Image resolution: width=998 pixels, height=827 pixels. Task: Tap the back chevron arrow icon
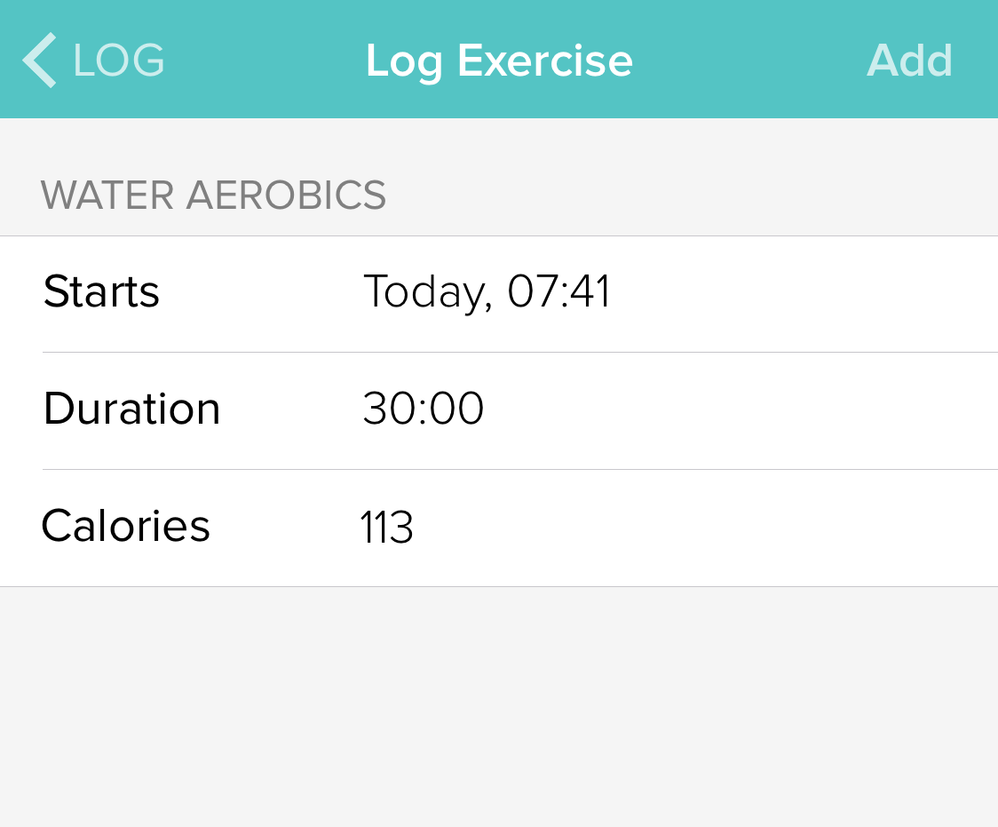tap(40, 60)
